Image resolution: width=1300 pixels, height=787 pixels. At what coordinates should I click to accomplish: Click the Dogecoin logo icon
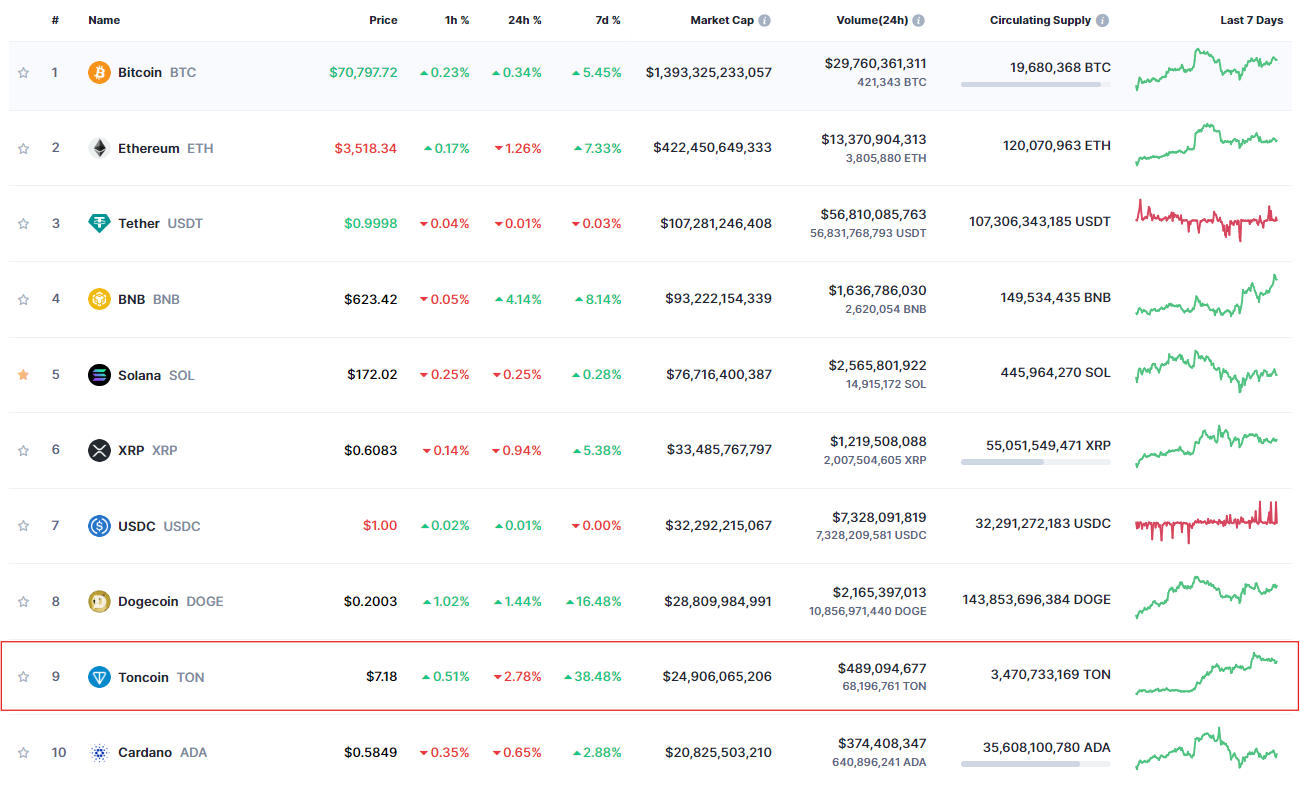(99, 601)
